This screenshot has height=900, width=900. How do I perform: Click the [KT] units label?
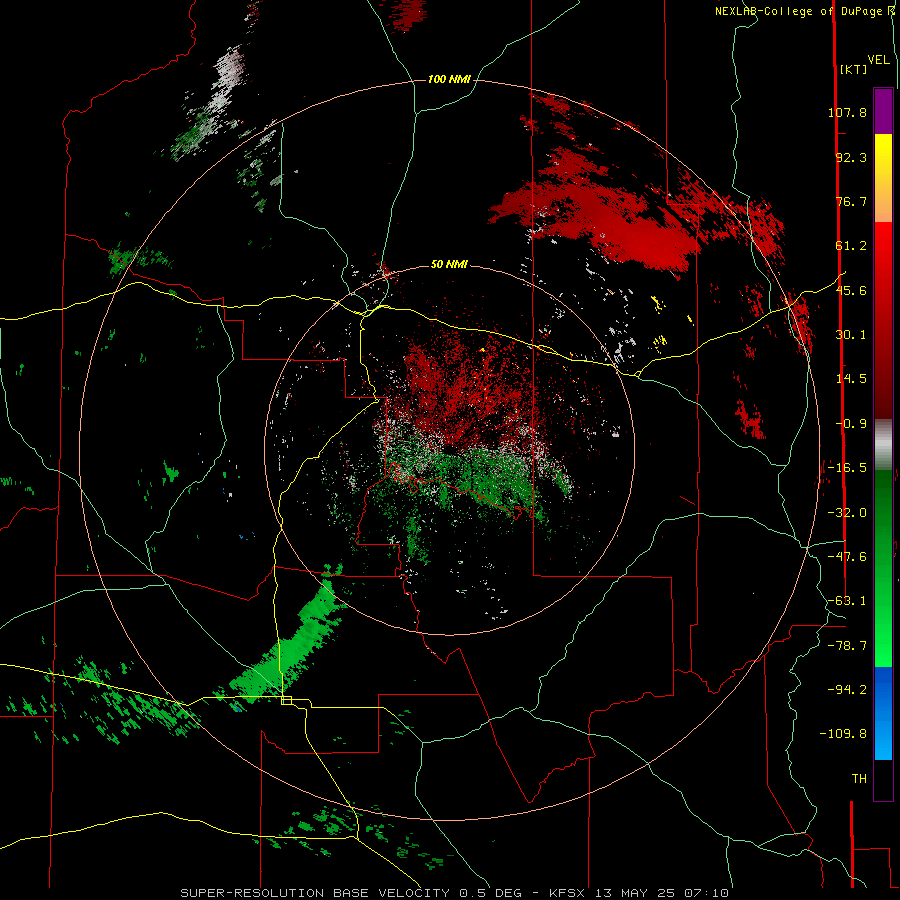pyautogui.click(x=853, y=69)
